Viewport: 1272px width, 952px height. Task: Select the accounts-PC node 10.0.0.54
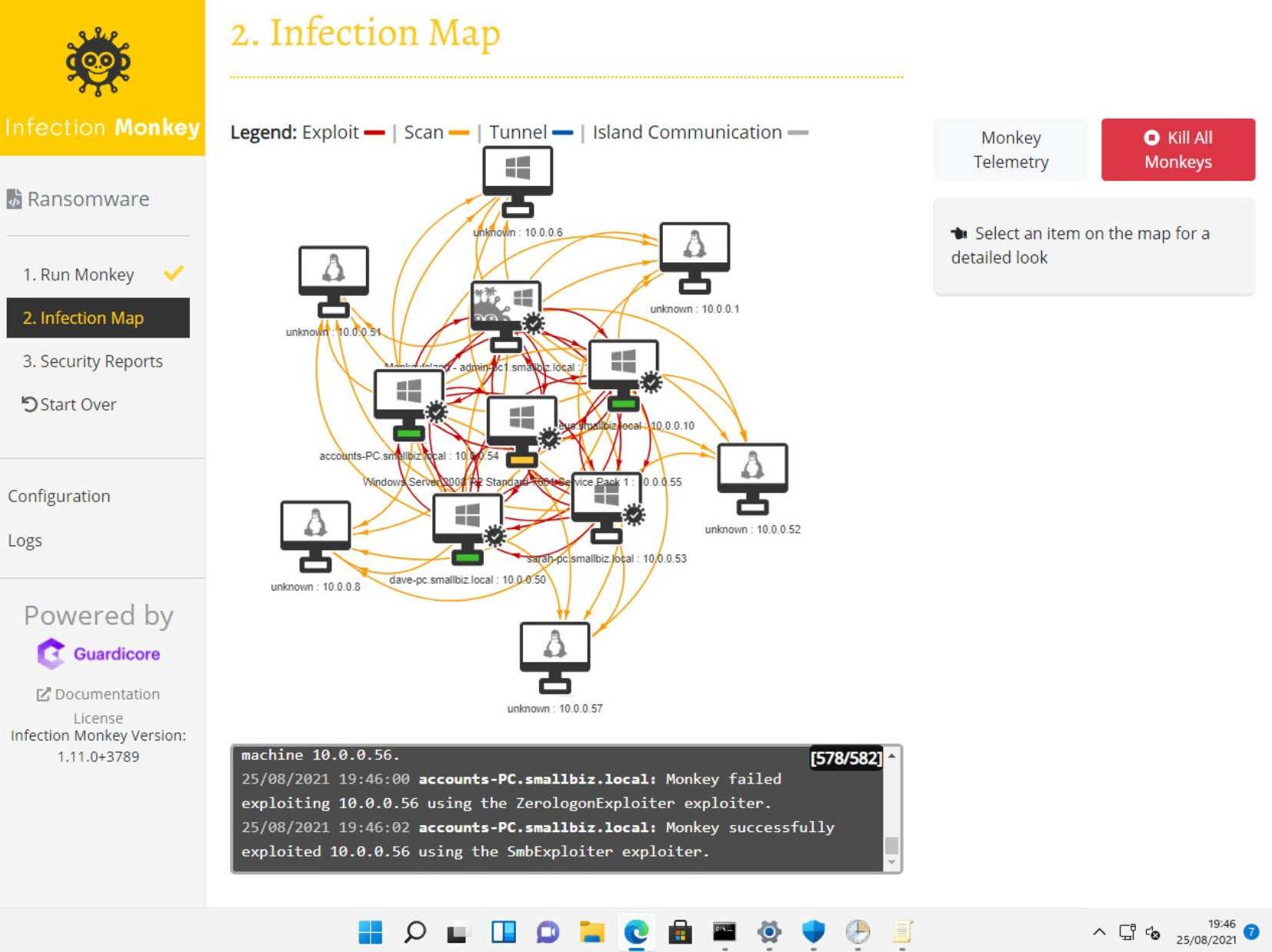[x=409, y=404]
